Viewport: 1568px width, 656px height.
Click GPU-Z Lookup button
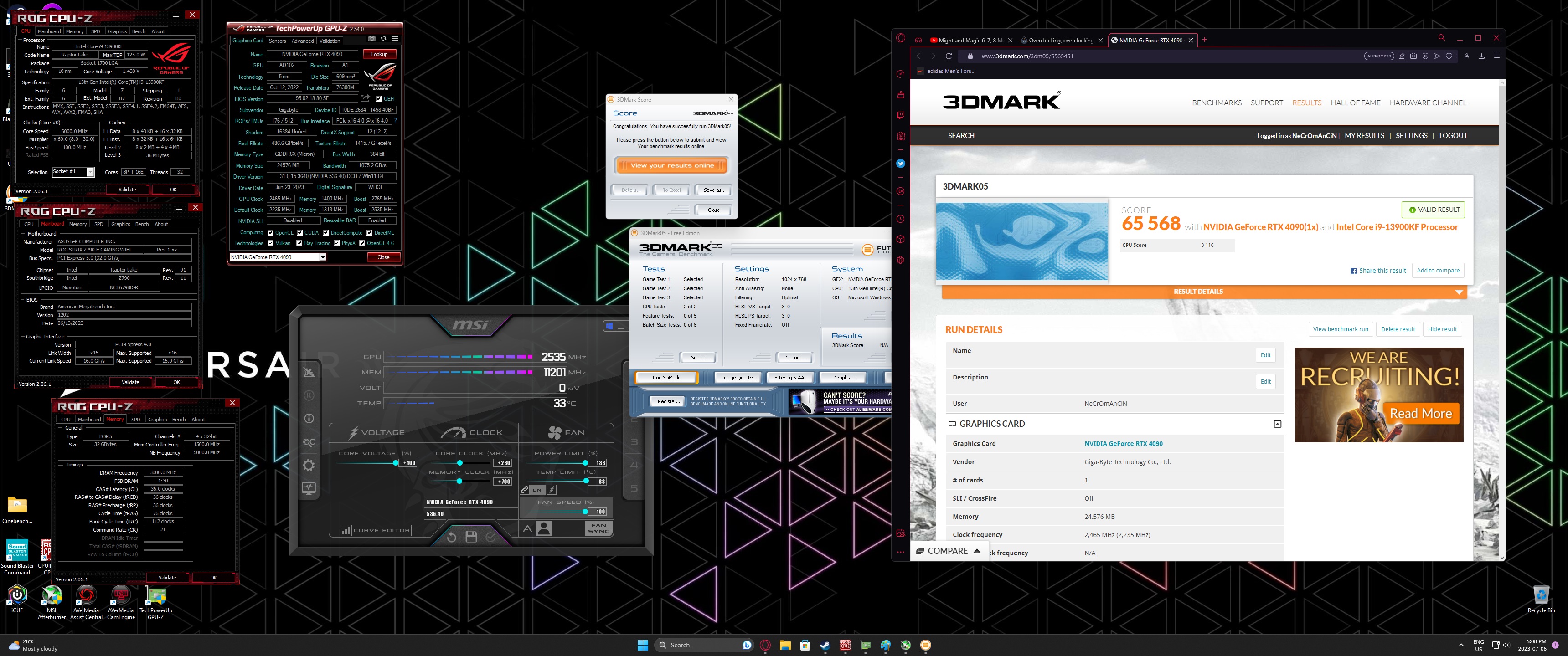pos(379,54)
